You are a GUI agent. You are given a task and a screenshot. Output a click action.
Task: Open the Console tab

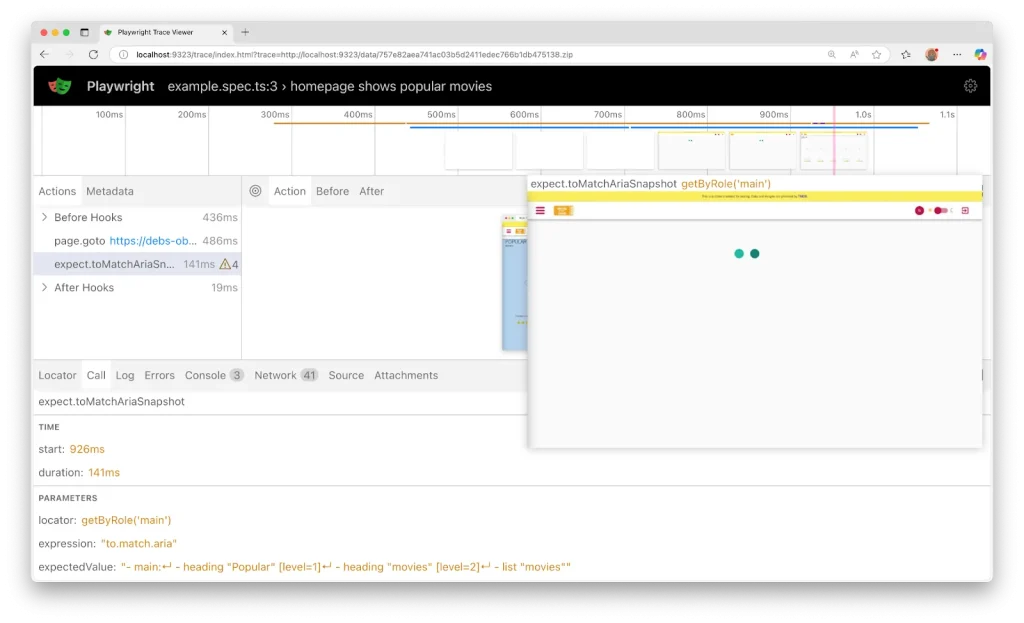pos(205,375)
